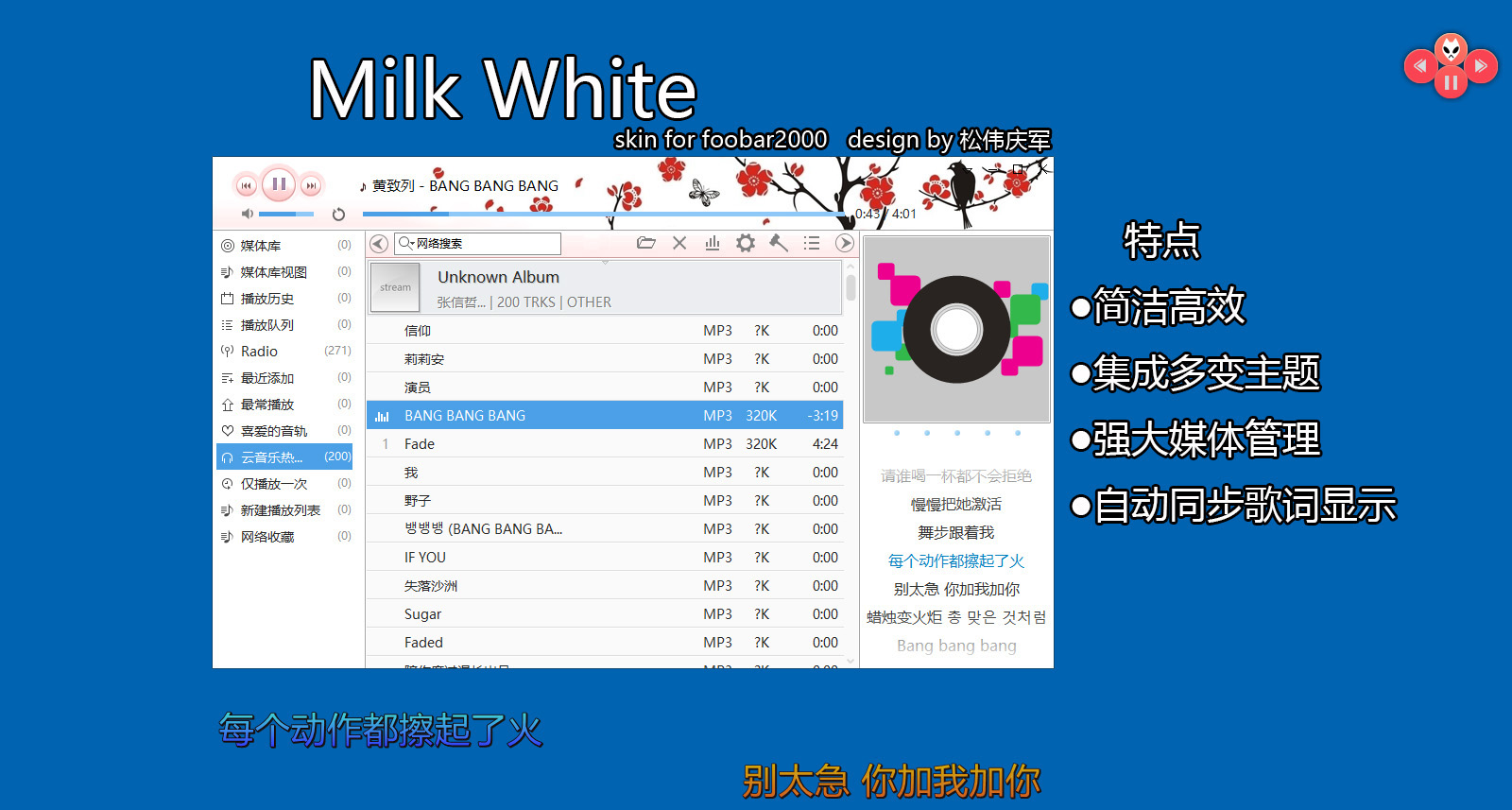This screenshot has height=810, width=1512.
Task: Select the track Faded
Action: coord(605,643)
